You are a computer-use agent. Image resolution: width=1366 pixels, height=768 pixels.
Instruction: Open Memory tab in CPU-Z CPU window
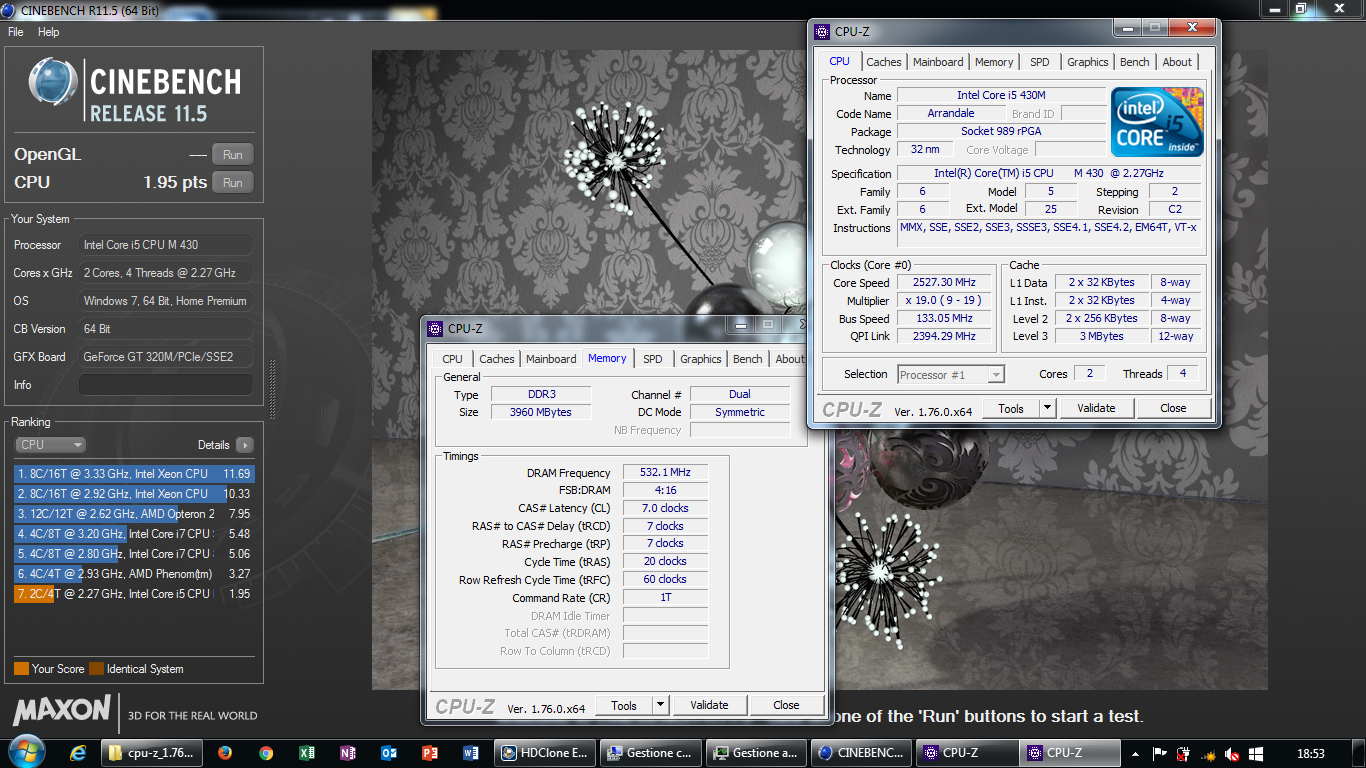(994, 62)
